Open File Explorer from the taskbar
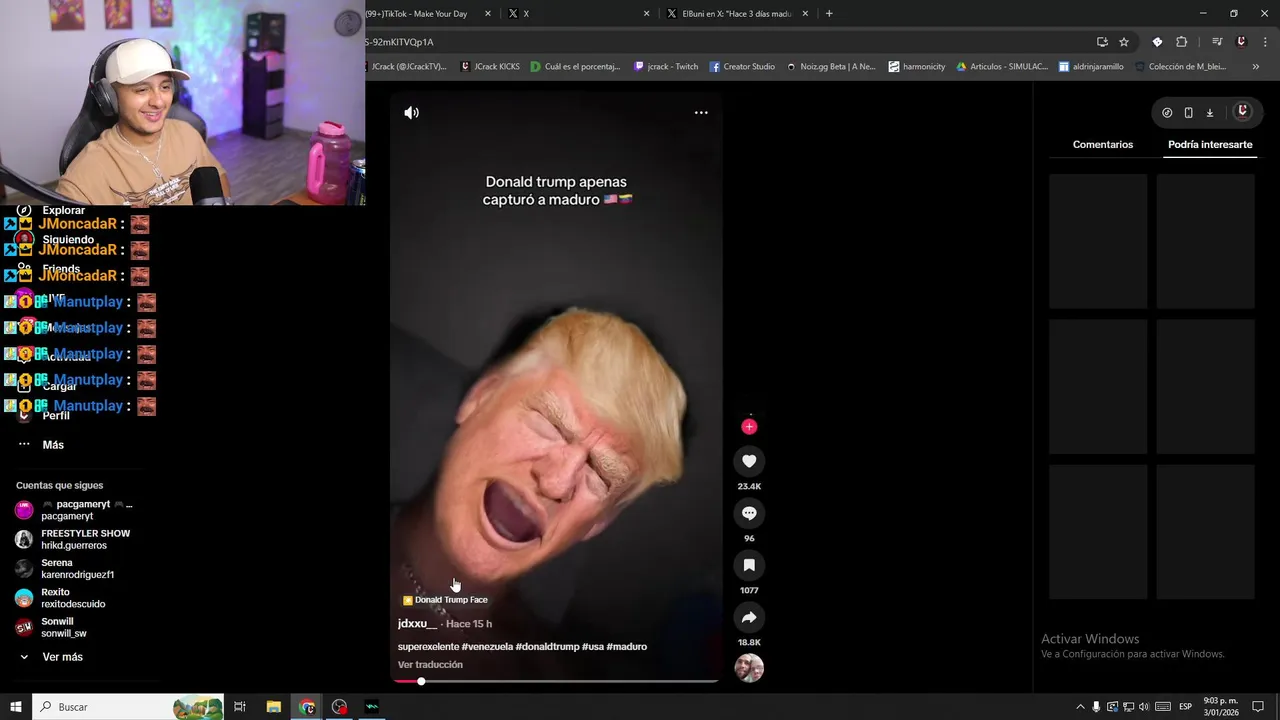 [x=274, y=707]
